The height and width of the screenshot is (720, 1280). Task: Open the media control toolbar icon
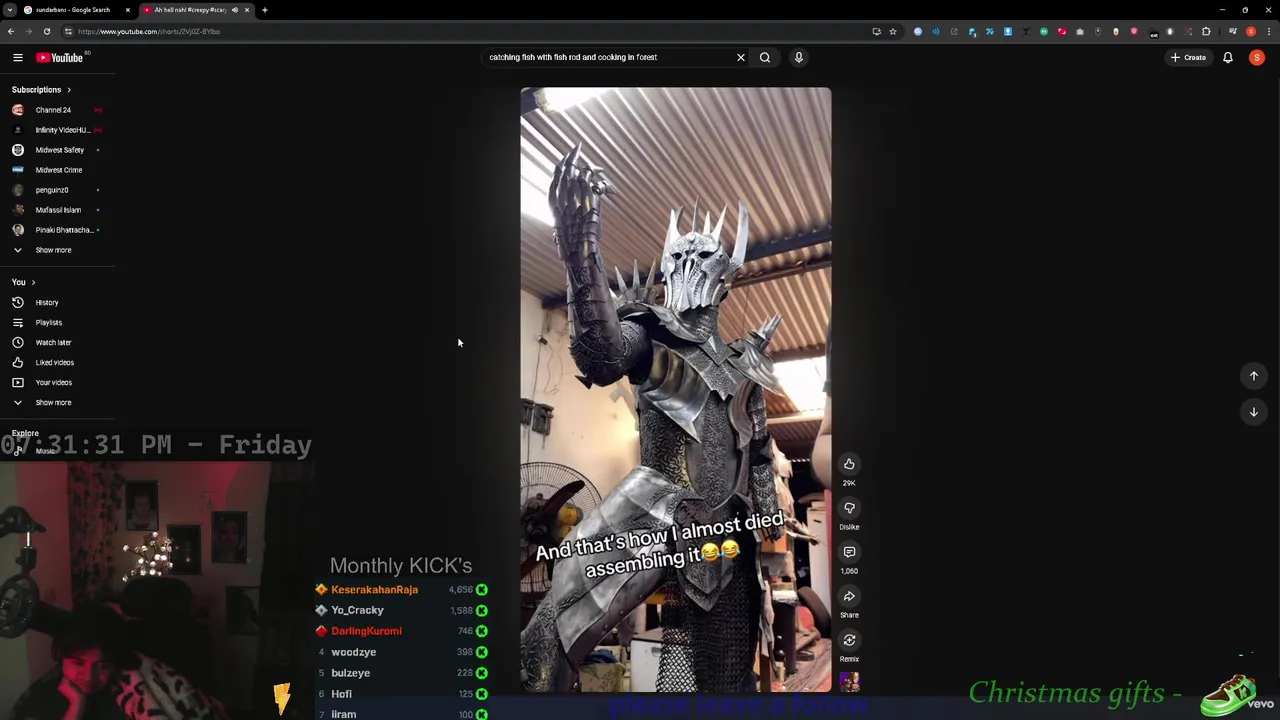coord(1232,31)
